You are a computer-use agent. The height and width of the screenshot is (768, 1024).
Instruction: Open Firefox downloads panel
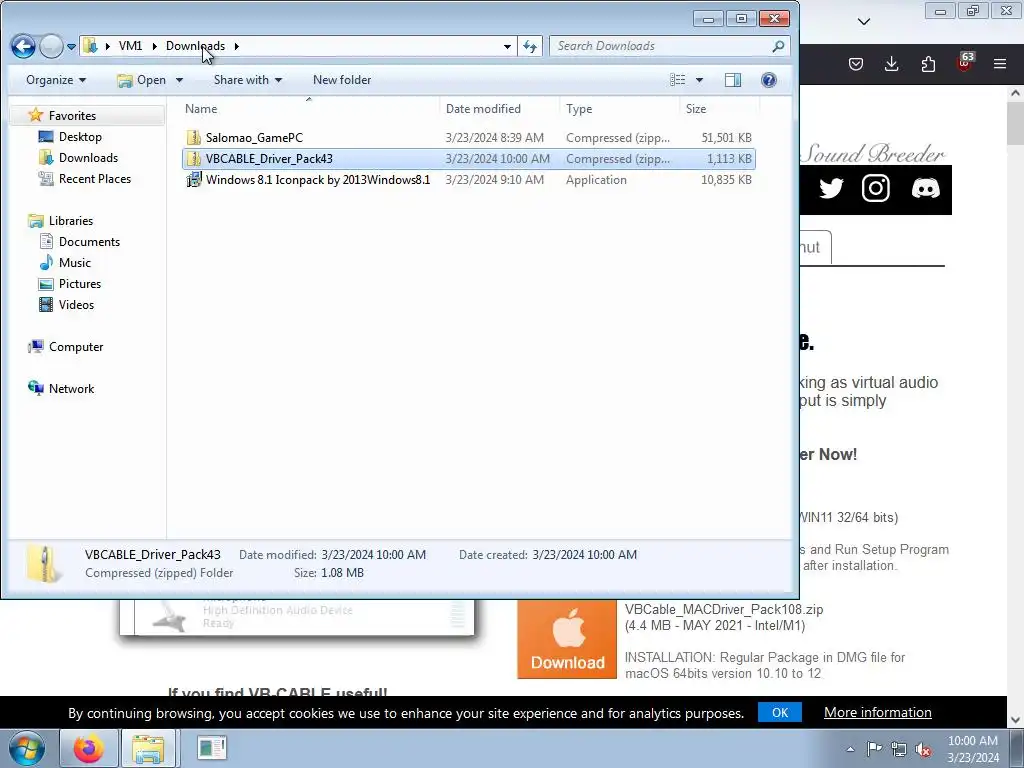[x=891, y=64]
